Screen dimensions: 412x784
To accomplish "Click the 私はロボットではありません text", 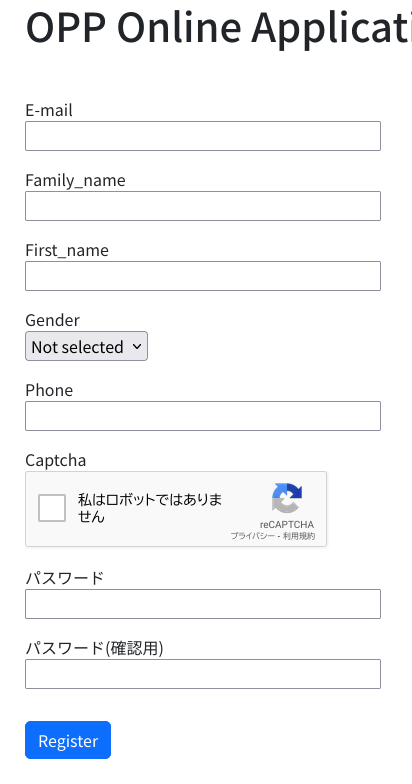I will tap(150, 508).
